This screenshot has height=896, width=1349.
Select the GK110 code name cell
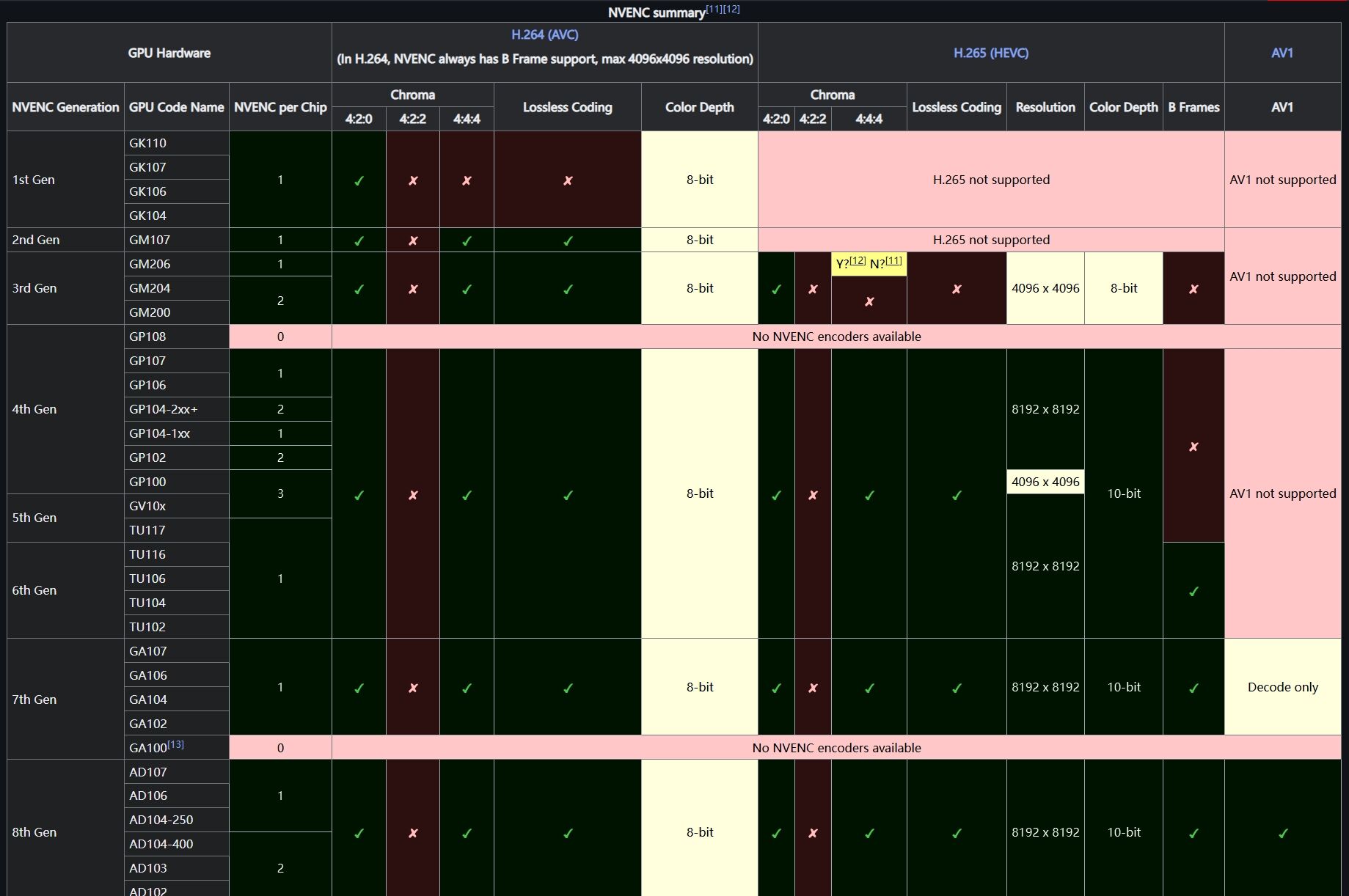coord(176,143)
